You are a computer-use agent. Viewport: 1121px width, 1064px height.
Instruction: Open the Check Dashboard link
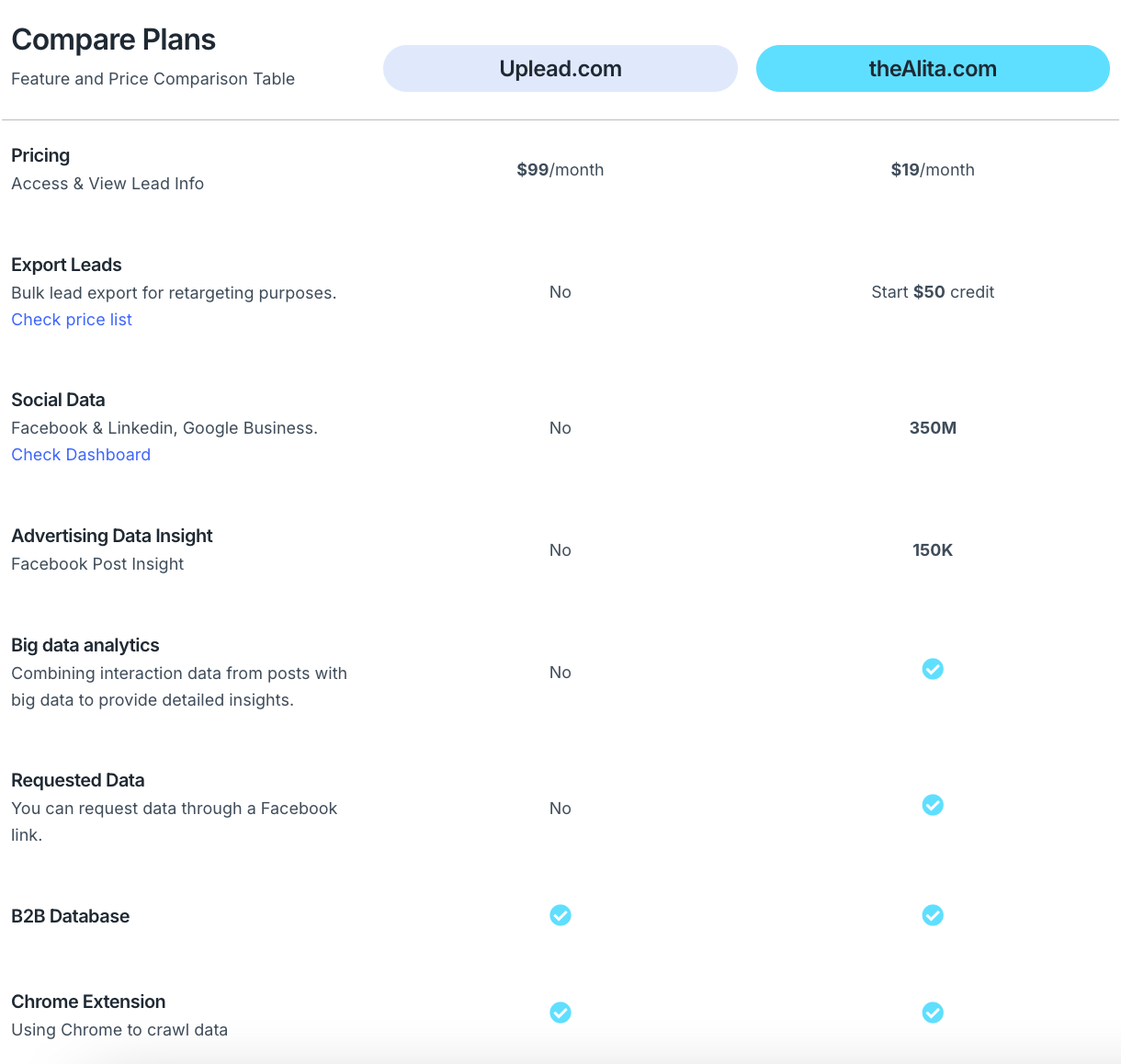point(81,455)
